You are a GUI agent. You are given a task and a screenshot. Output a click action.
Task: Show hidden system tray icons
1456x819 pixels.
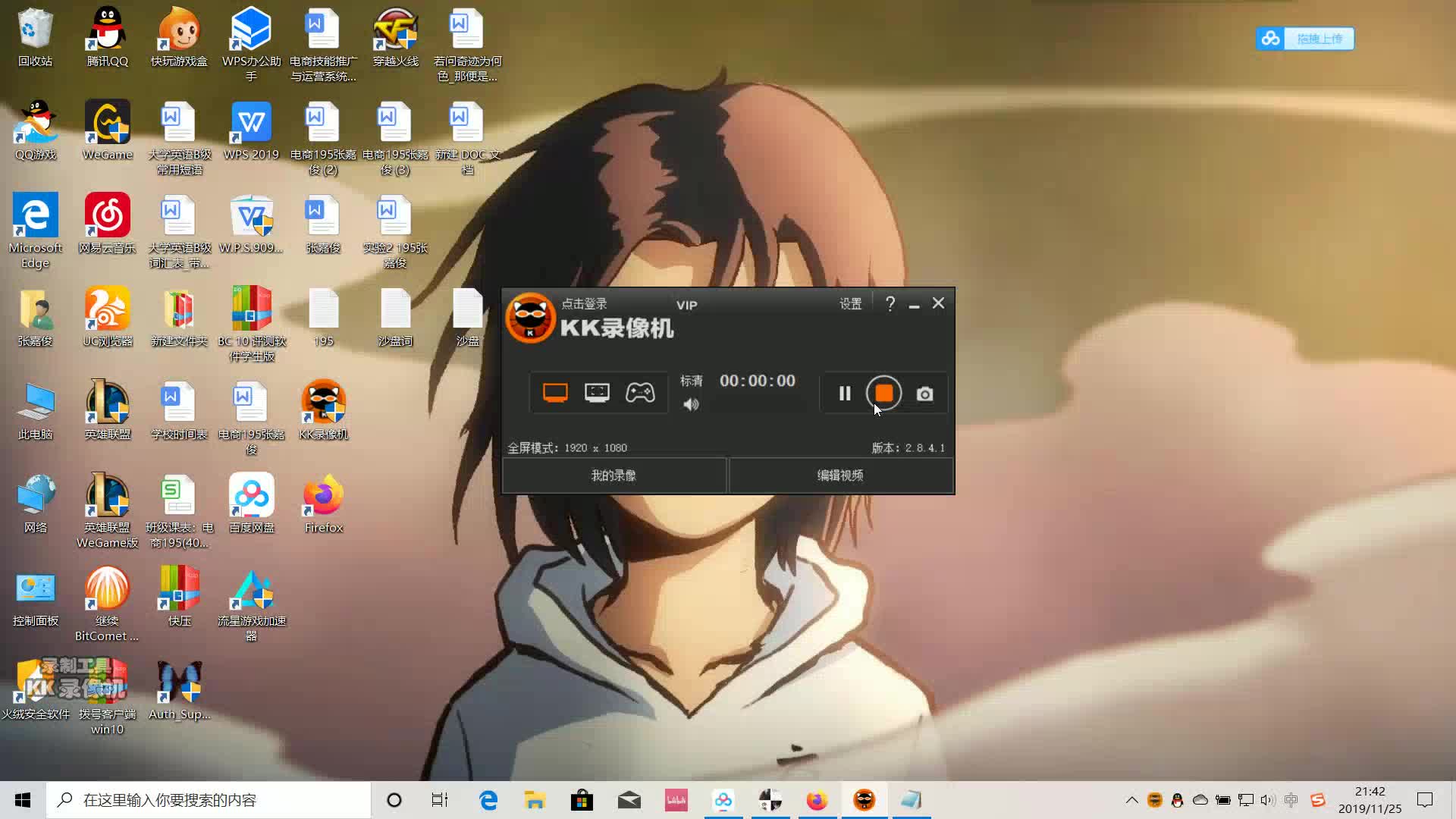tap(1131, 800)
